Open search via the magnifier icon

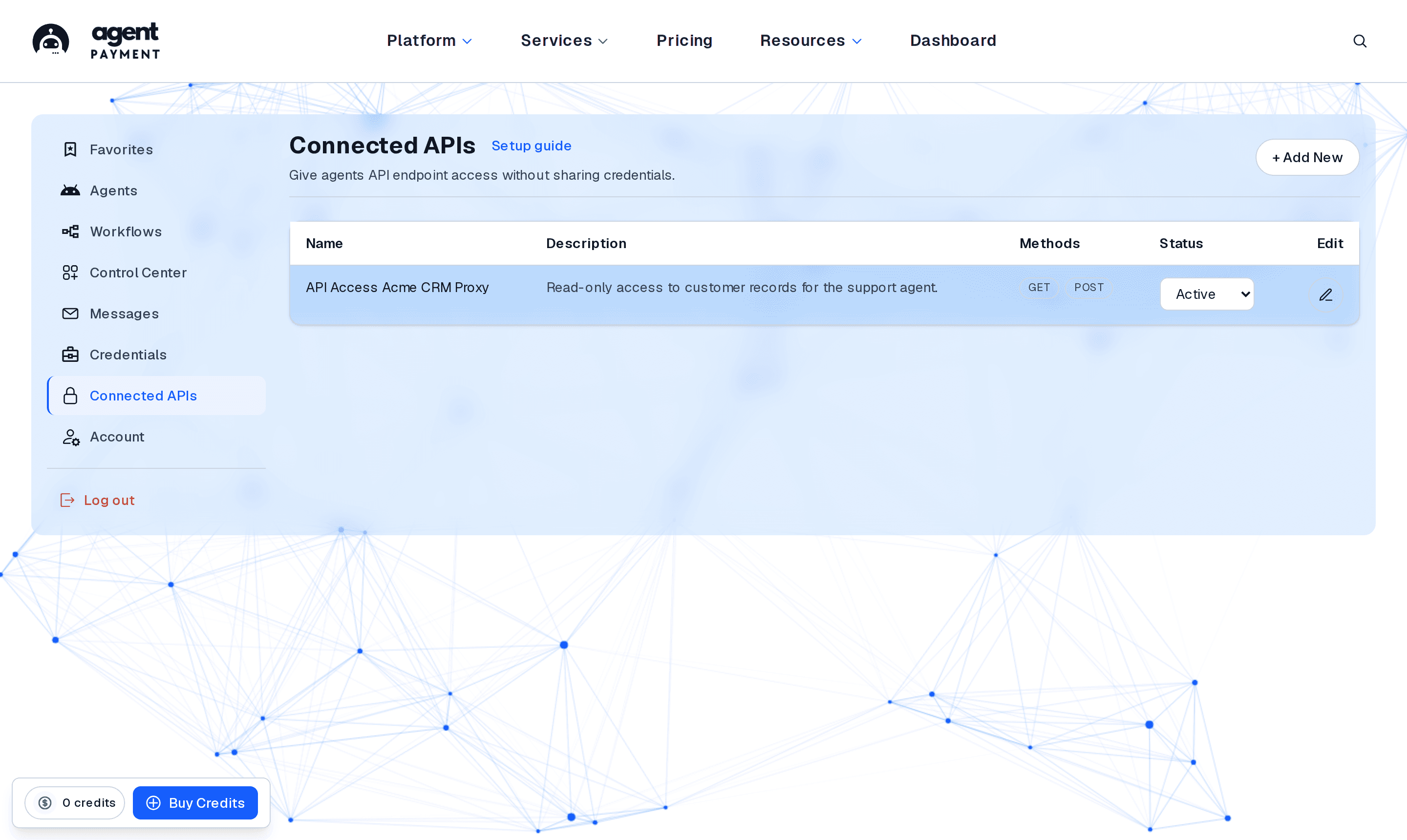1360,41
